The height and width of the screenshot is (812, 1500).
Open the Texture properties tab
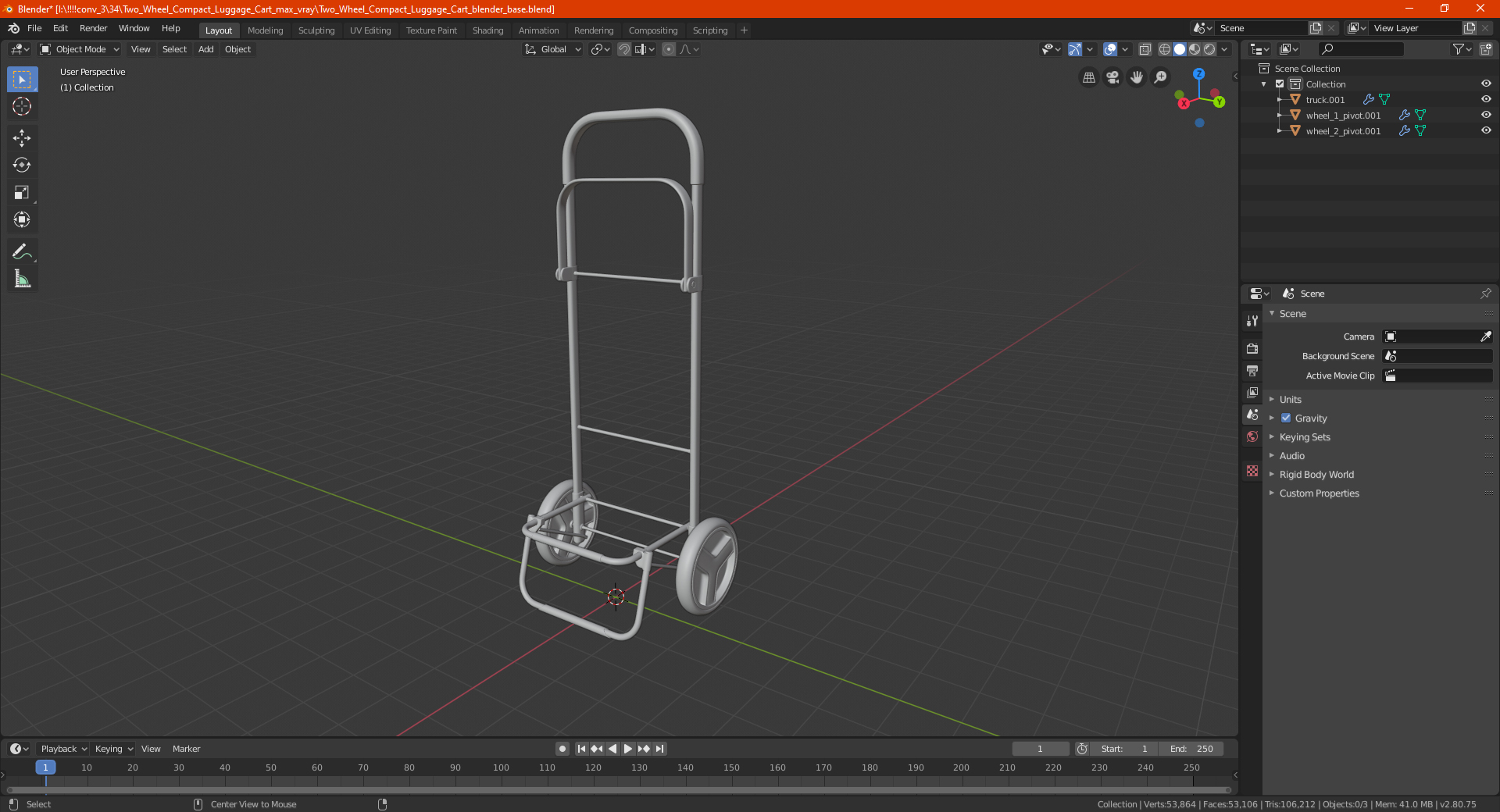coord(1252,471)
